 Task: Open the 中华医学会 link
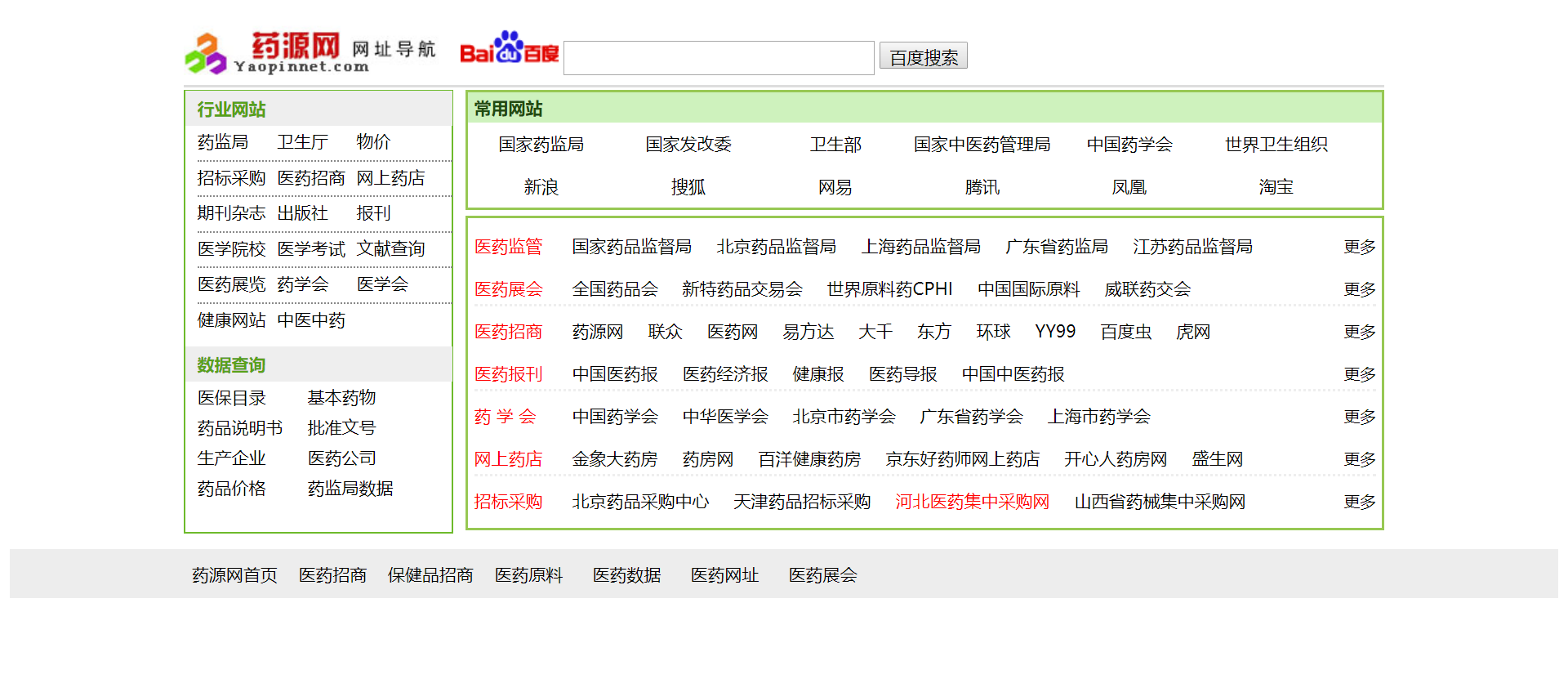point(726,417)
